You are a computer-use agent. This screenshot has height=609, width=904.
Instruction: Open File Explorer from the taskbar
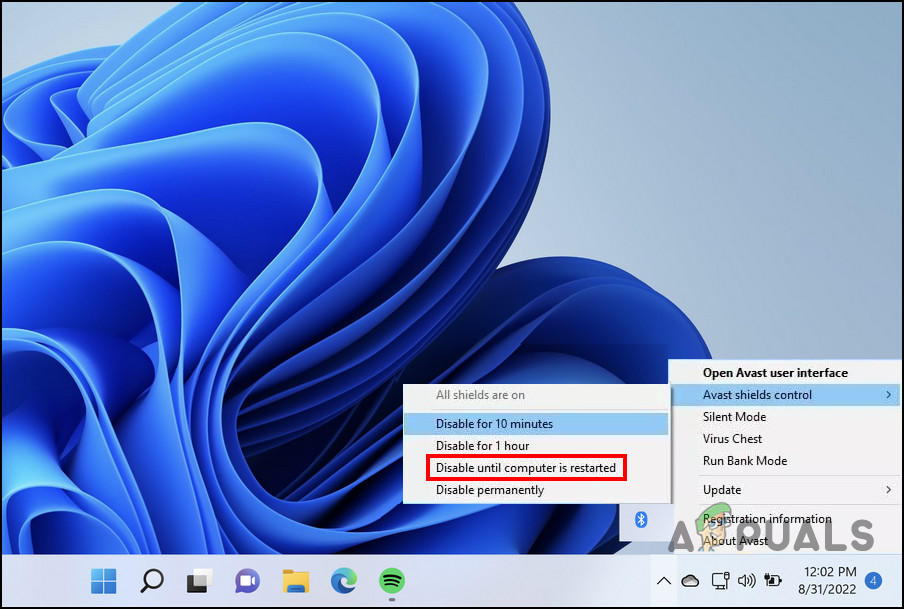[295, 580]
